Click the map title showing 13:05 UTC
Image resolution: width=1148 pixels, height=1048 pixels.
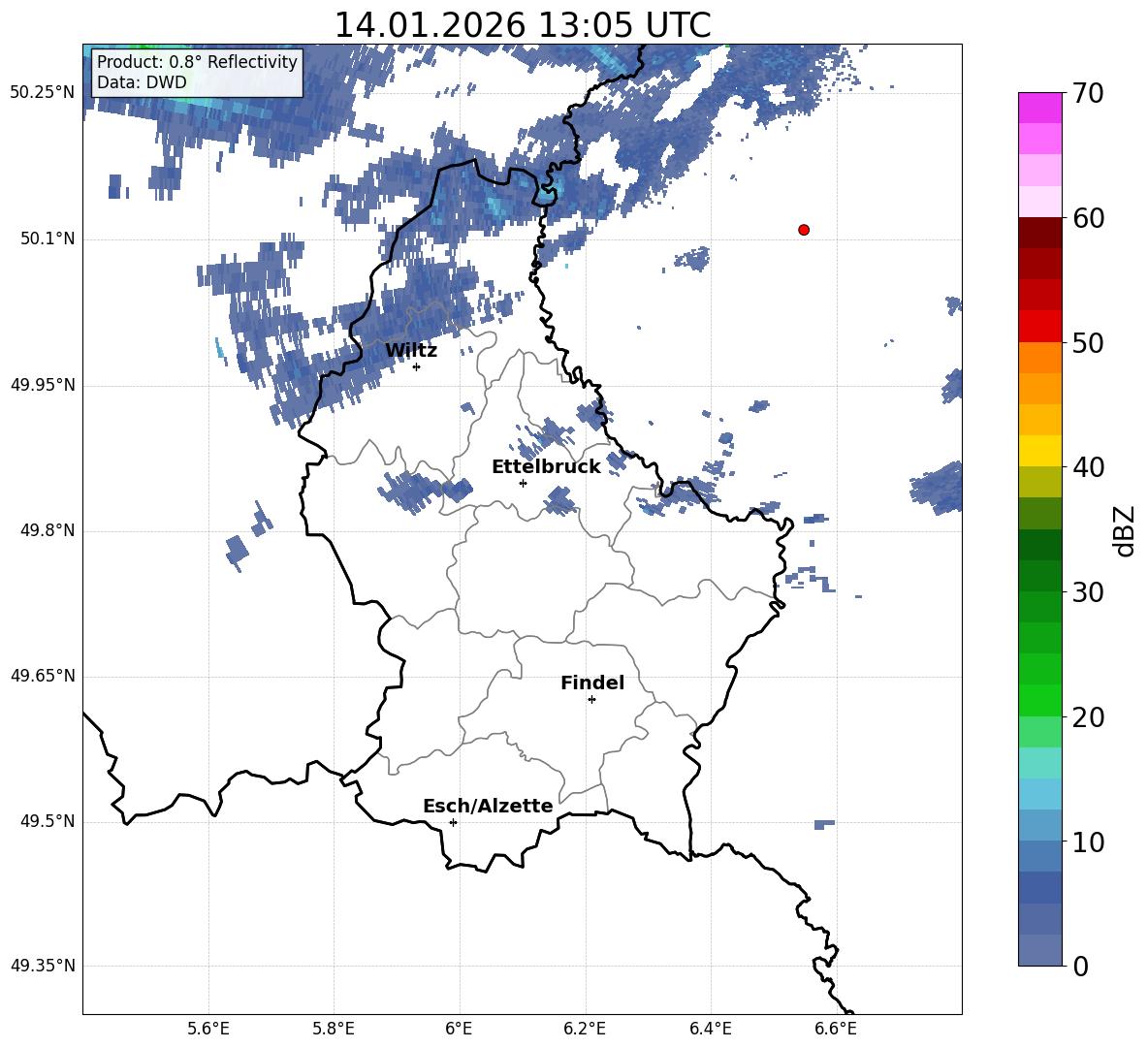[x=522, y=25]
